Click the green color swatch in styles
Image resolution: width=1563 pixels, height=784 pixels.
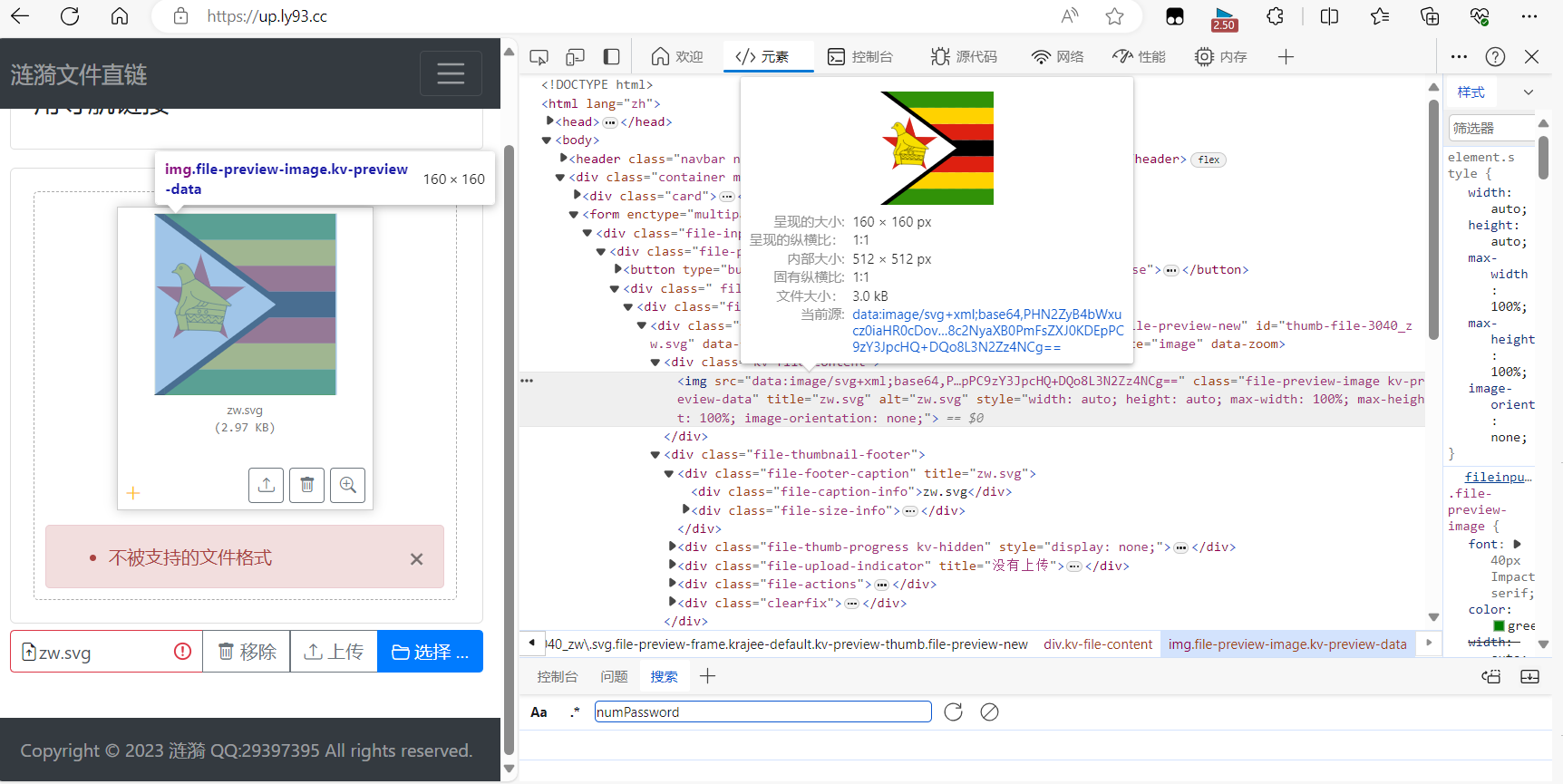(x=1499, y=626)
